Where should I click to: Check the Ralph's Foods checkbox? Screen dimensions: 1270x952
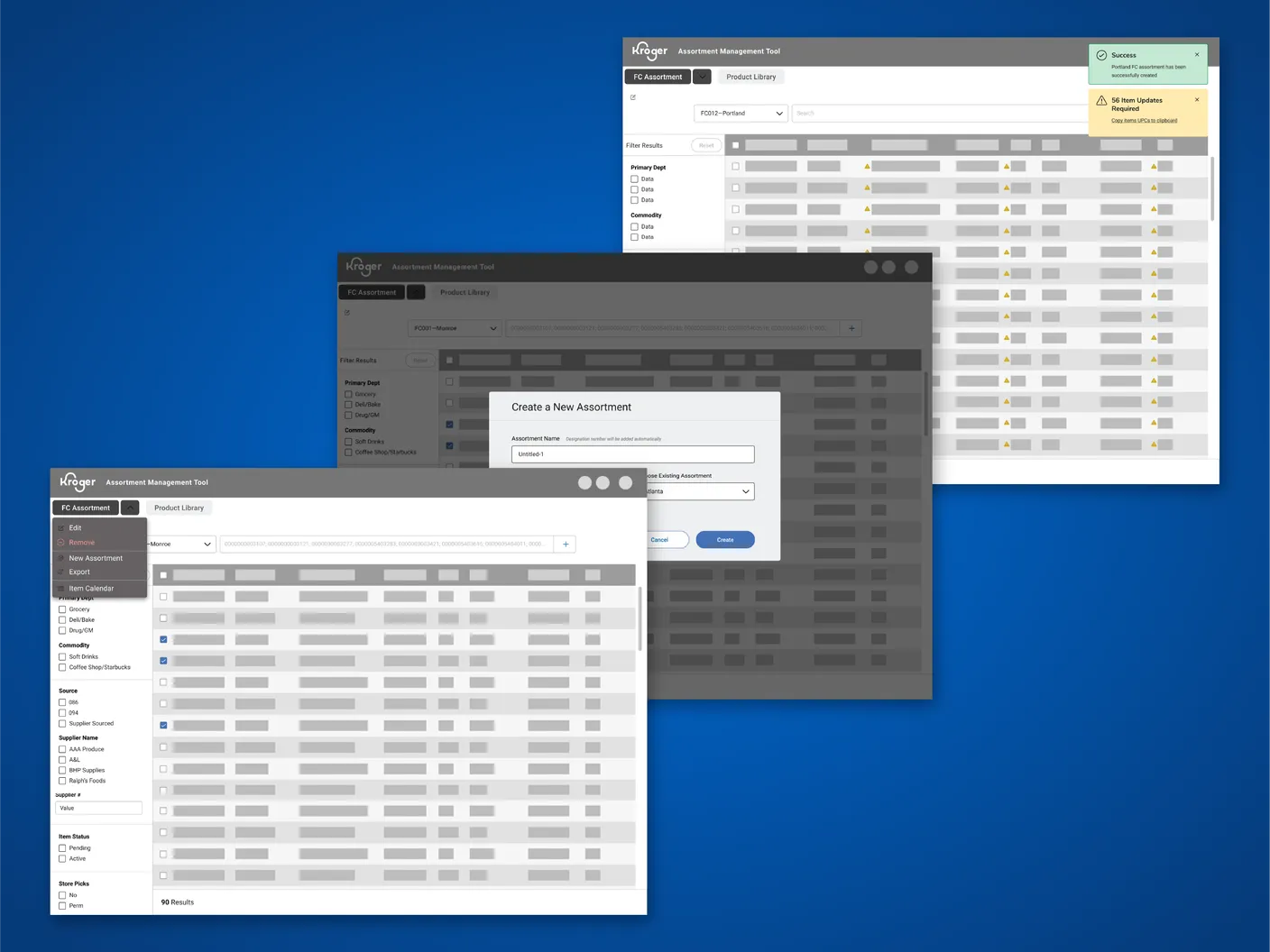[62, 781]
